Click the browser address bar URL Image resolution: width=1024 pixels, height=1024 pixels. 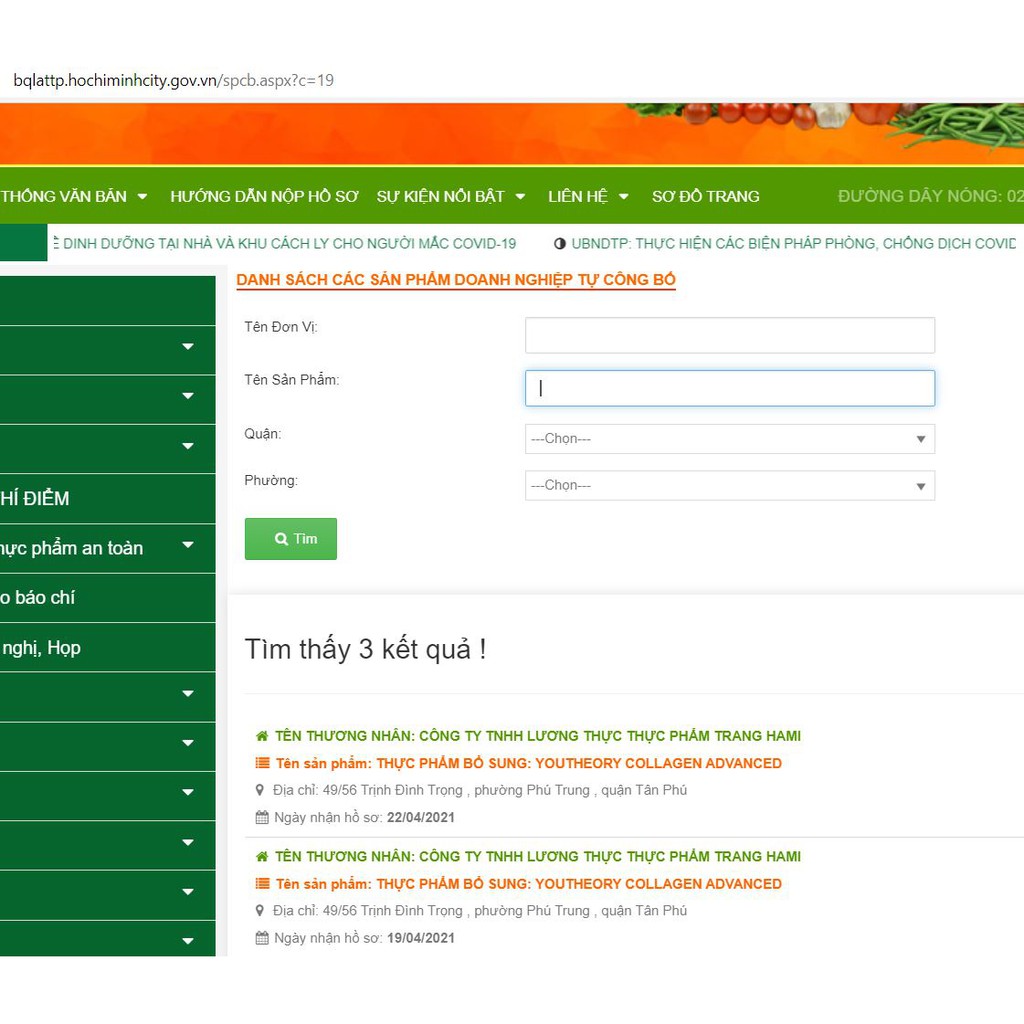174,80
